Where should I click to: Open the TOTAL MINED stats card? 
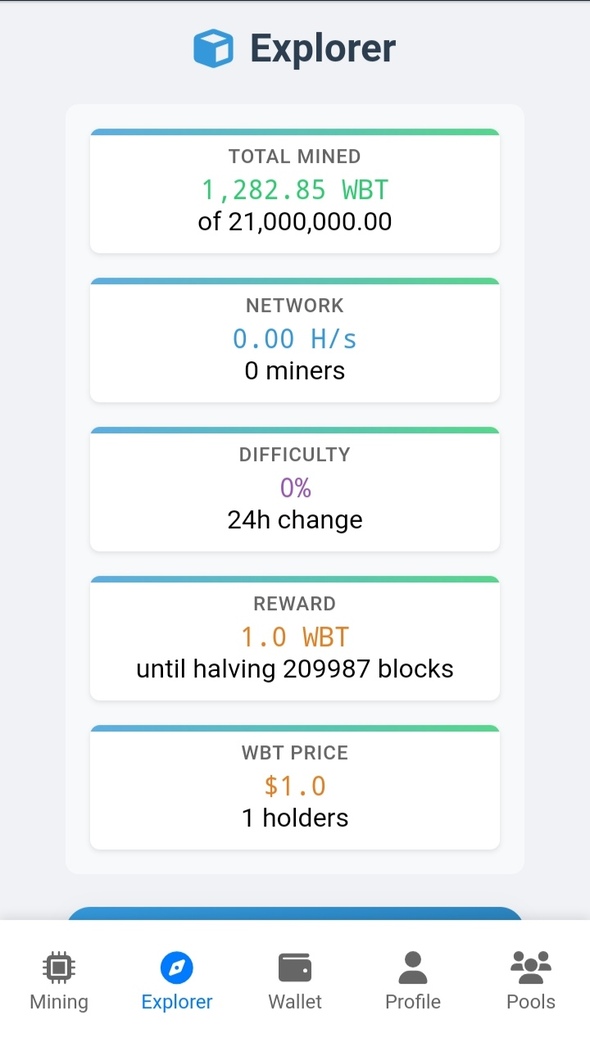(295, 190)
